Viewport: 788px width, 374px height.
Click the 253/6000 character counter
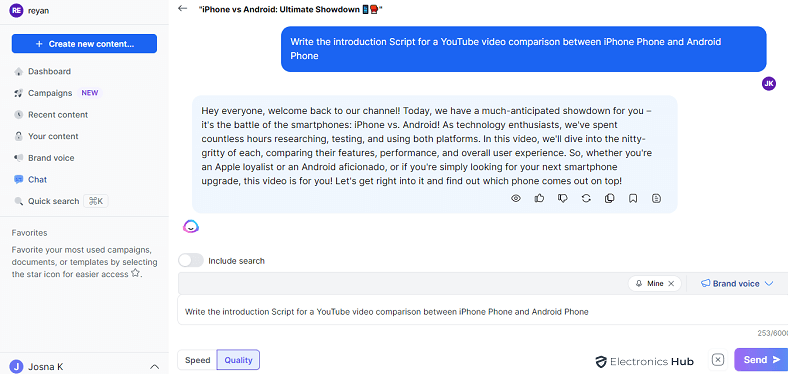(x=772, y=333)
